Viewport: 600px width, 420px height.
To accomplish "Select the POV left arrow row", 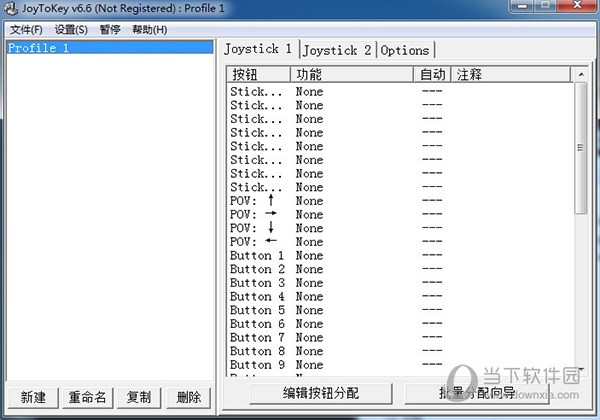I will pos(400,242).
